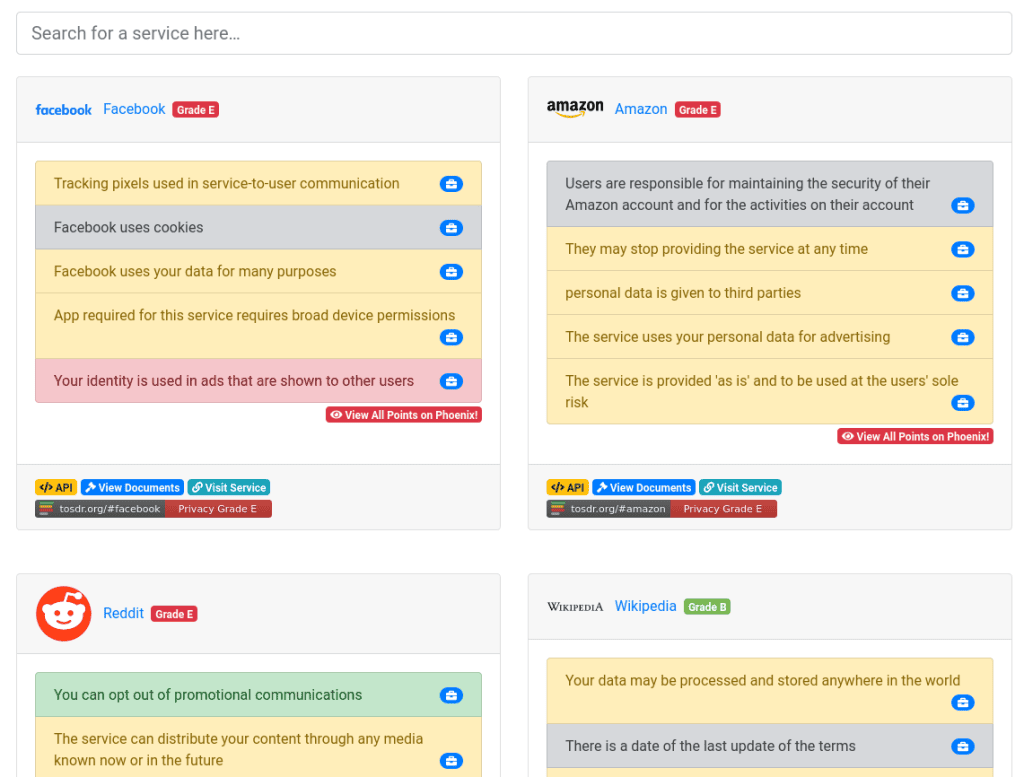The width and height of the screenshot is (1024, 777).
Task: Click the search for a service input field
Action: tap(514, 33)
